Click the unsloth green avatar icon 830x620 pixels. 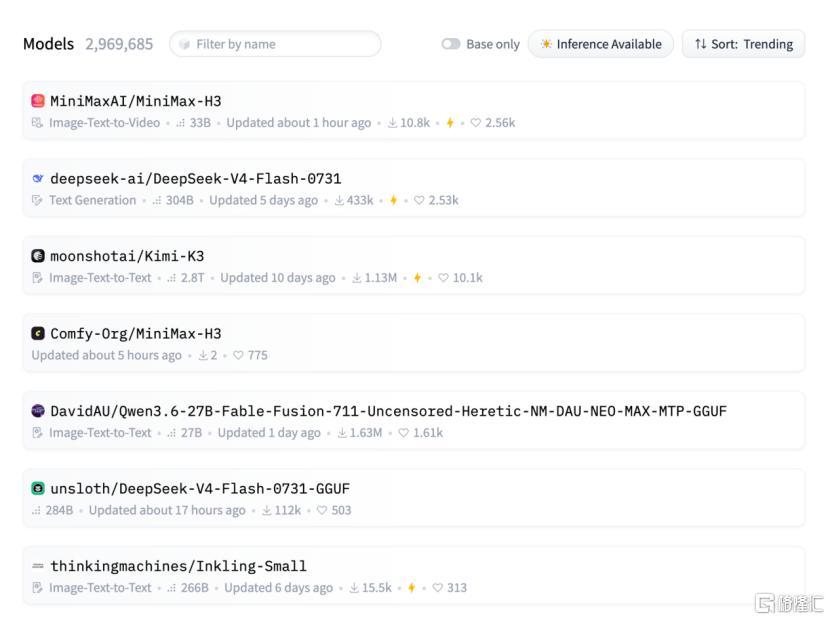pos(38,488)
